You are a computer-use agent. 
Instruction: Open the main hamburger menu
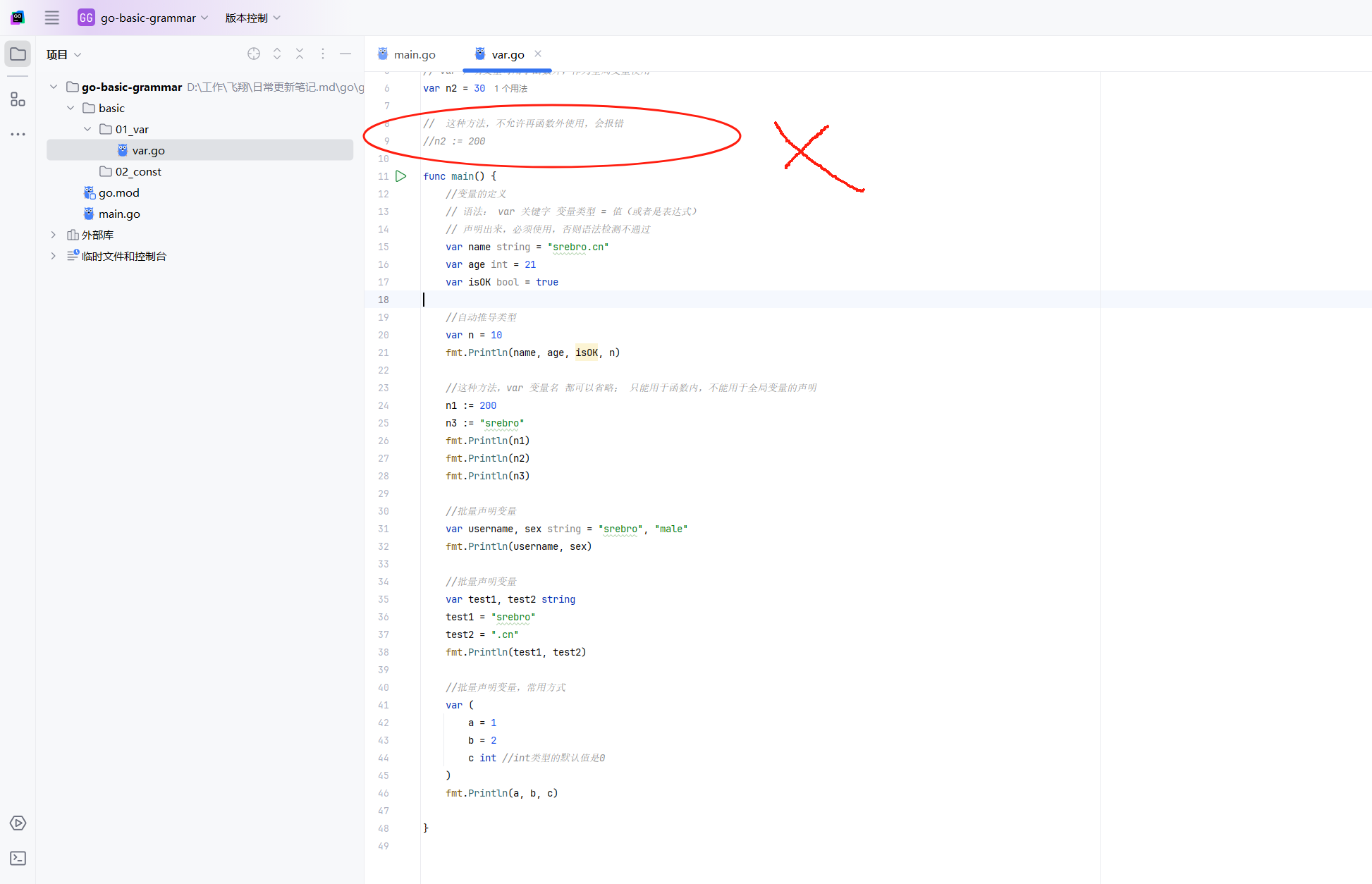(x=52, y=18)
